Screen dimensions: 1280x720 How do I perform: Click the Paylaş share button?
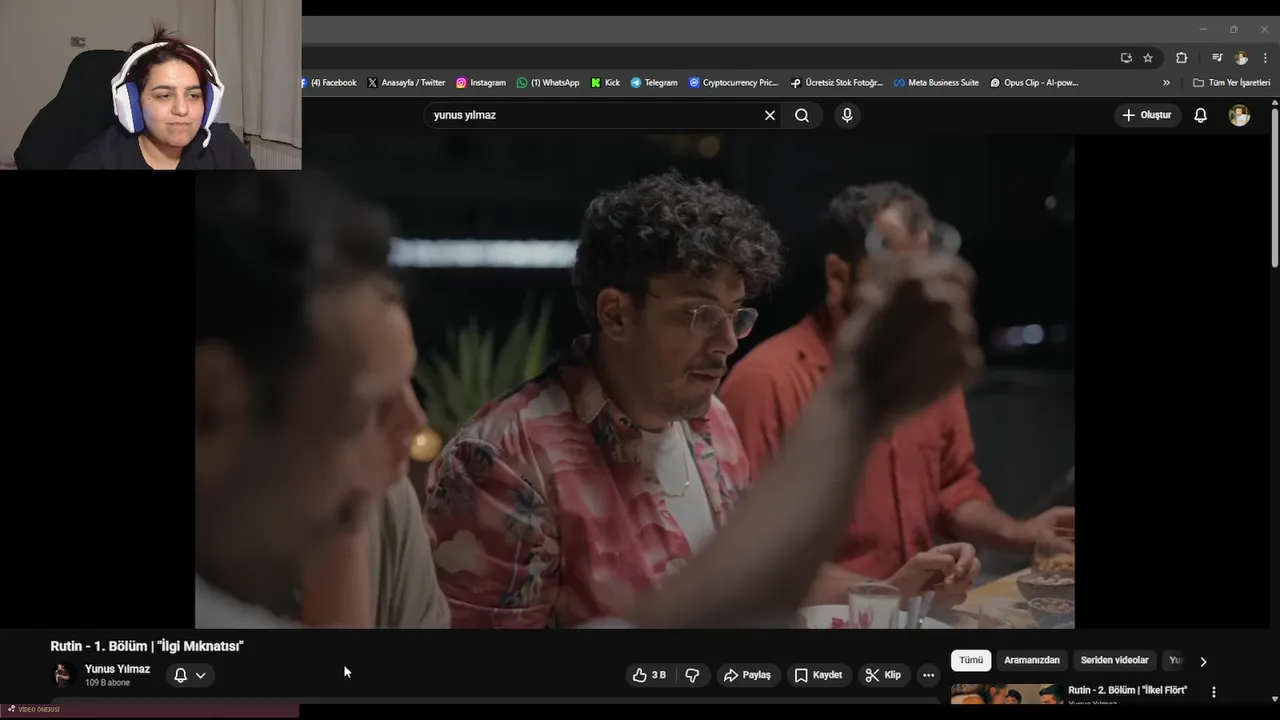(747, 675)
